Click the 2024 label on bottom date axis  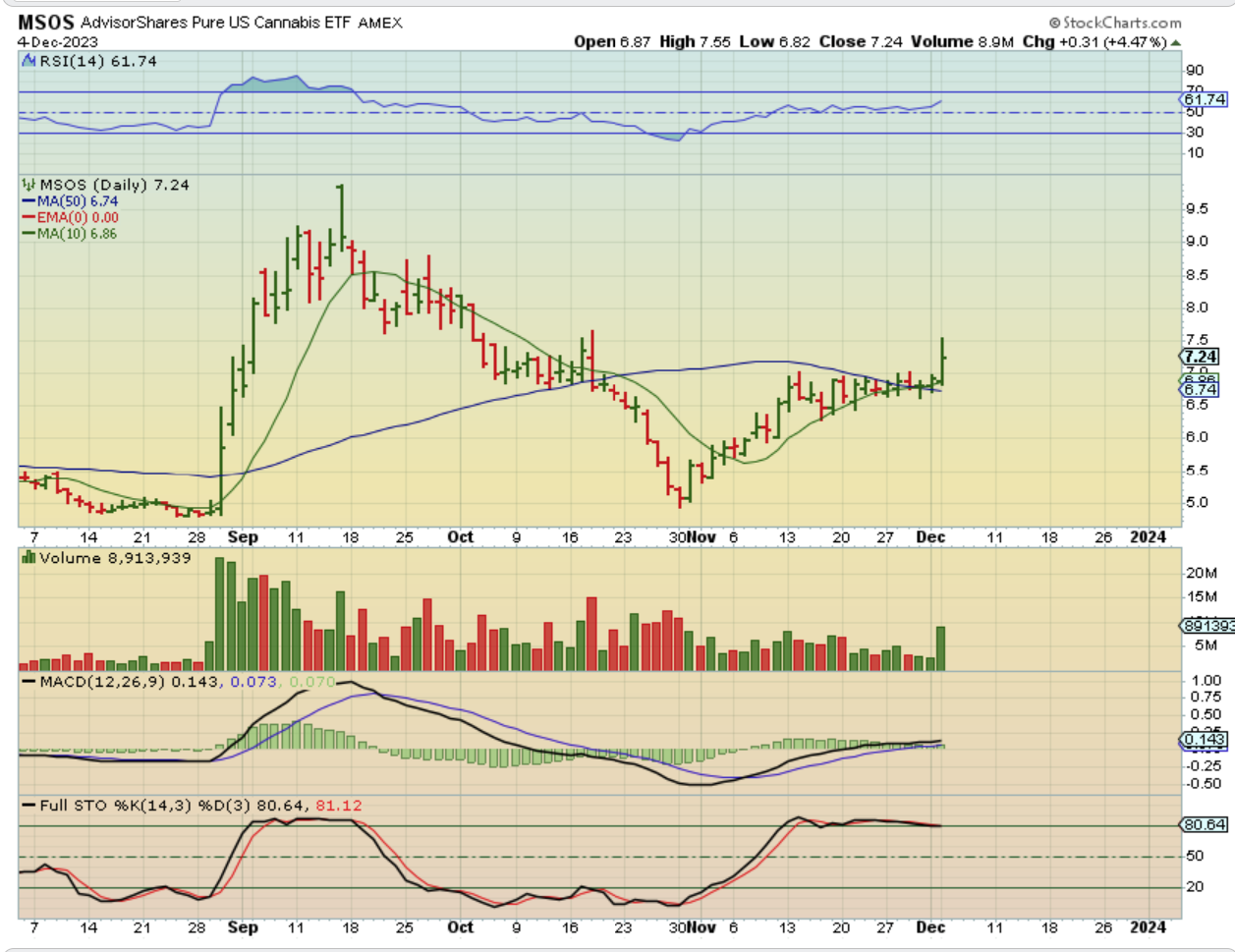coord(1148,926)
